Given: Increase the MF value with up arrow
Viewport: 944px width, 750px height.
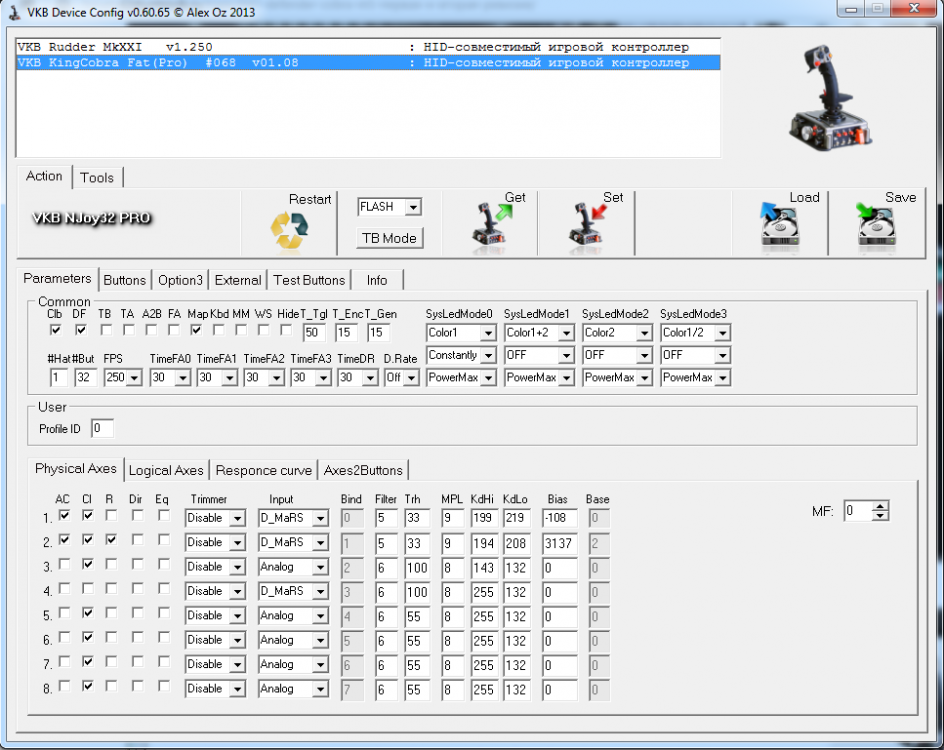Looking at the screenshot, I should click(x=880, y=506).
